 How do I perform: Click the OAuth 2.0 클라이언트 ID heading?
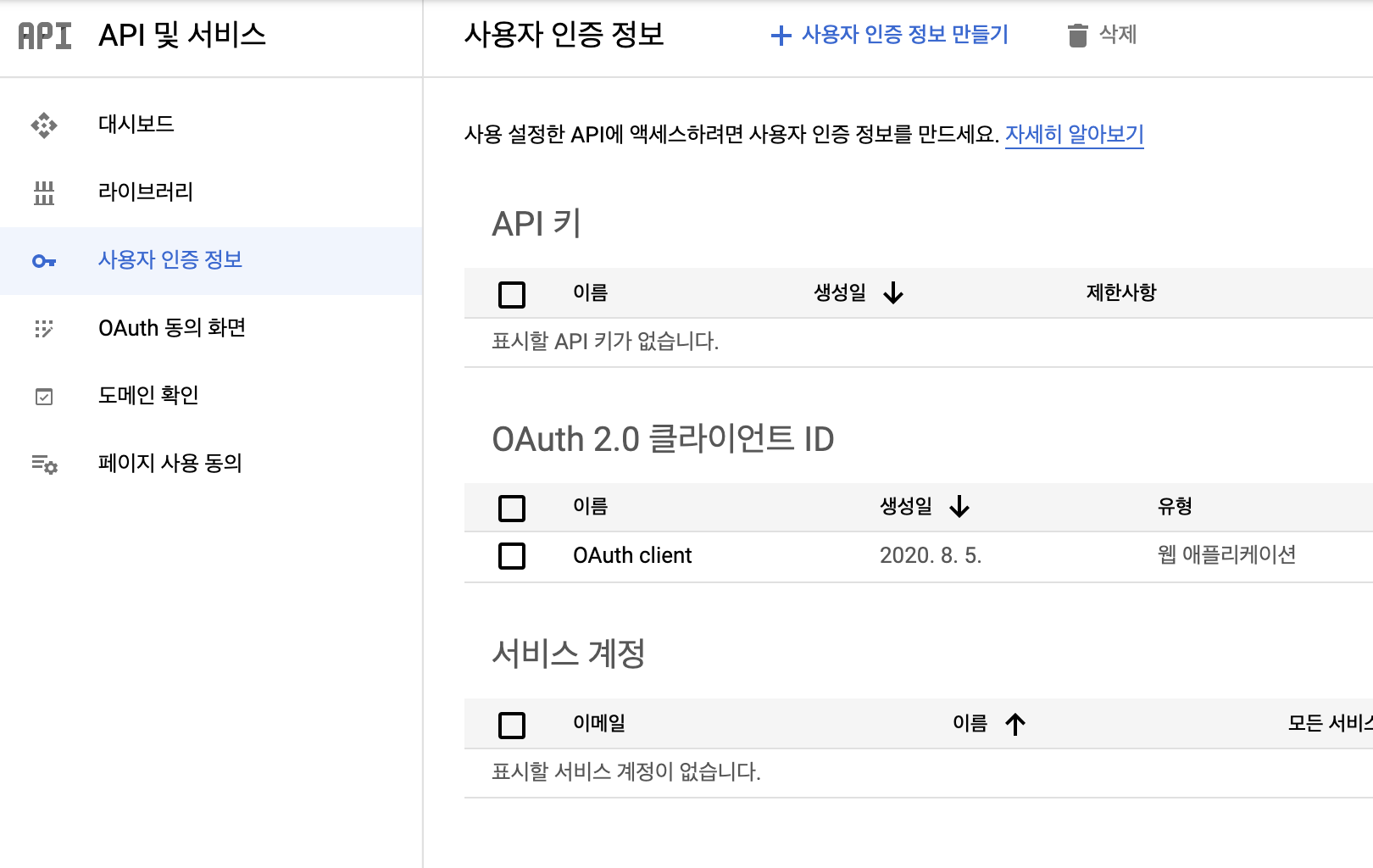coord(664,439)
